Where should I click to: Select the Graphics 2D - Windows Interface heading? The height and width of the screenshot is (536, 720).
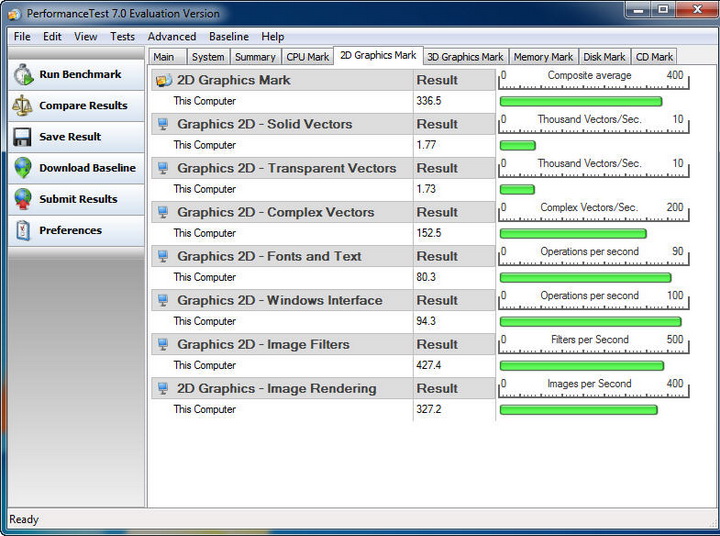(280, 300)
